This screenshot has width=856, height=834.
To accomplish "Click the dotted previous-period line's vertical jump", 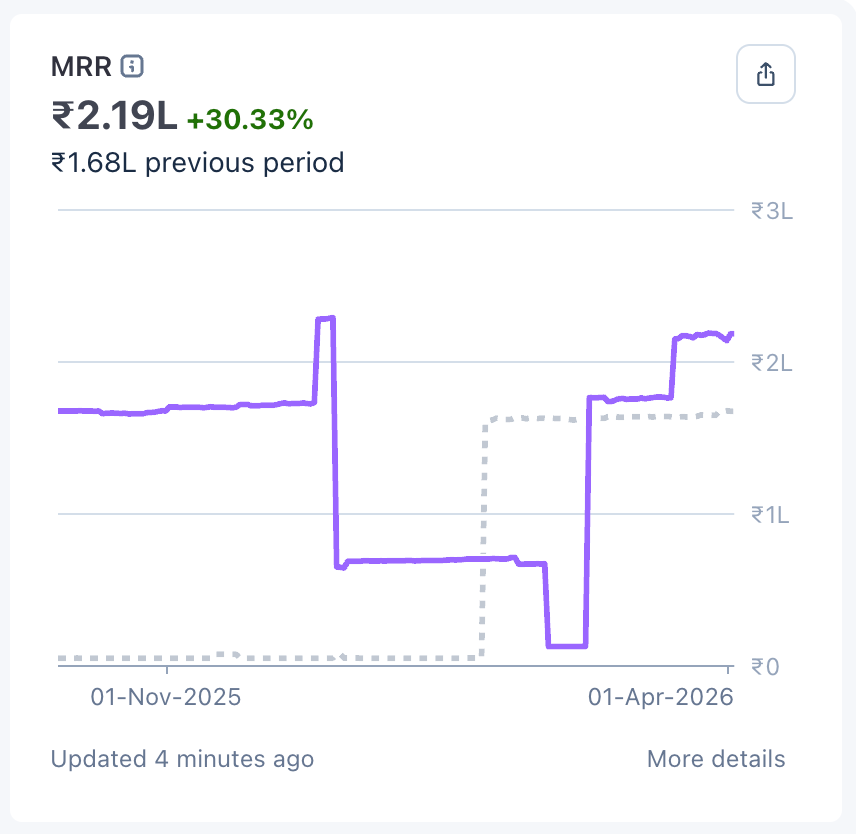I will (482, 540).
